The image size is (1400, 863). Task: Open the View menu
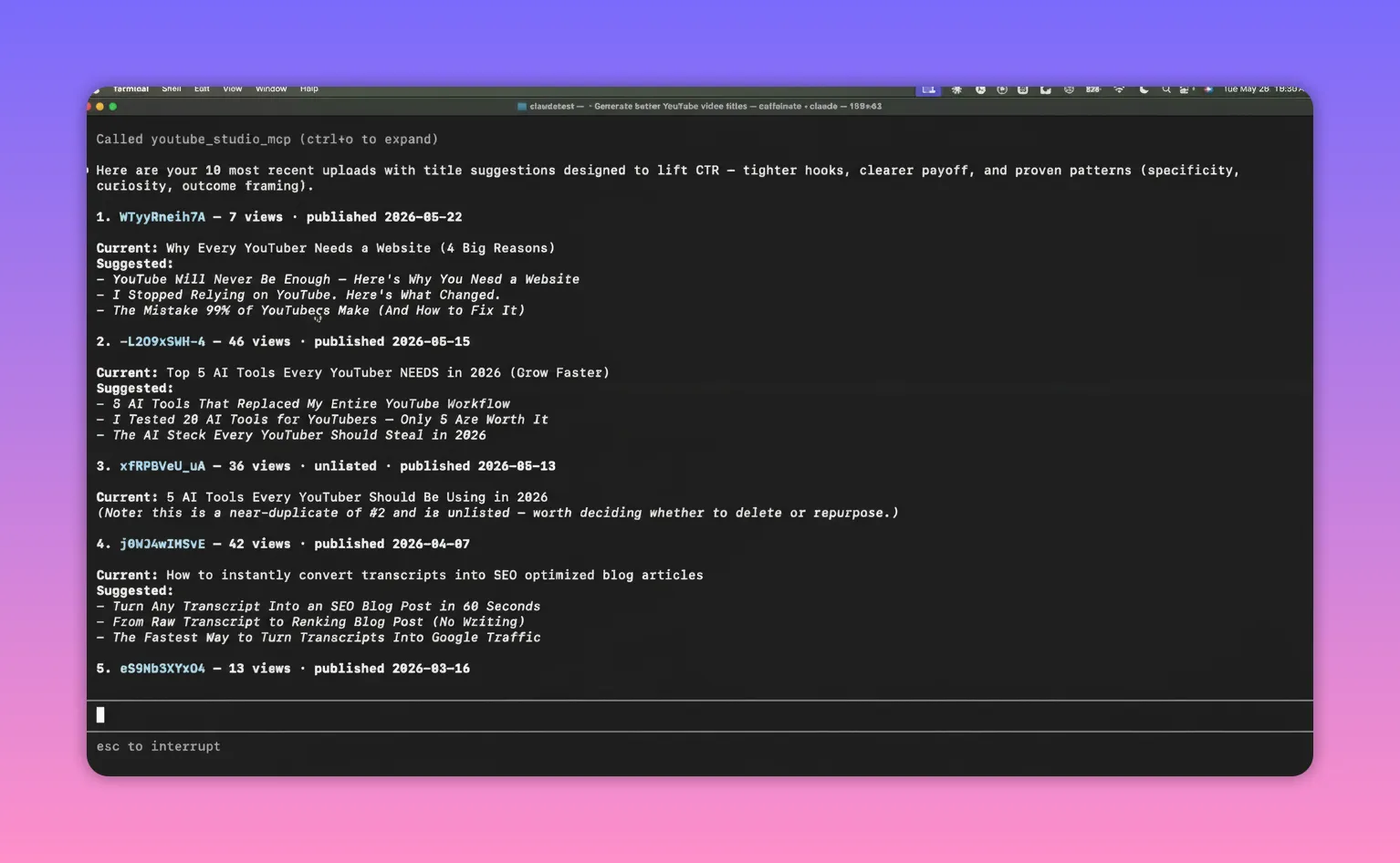click(x=233, y=89)
